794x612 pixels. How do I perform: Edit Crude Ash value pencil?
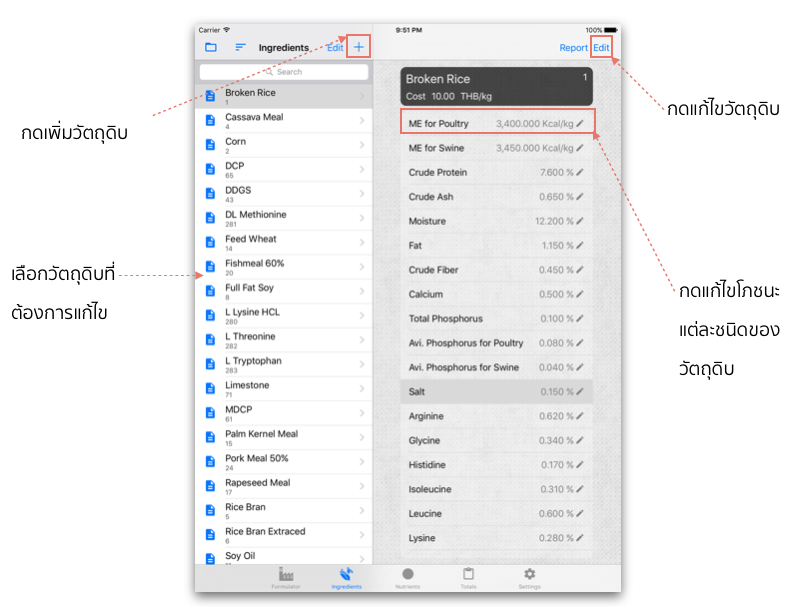(580, 196)
